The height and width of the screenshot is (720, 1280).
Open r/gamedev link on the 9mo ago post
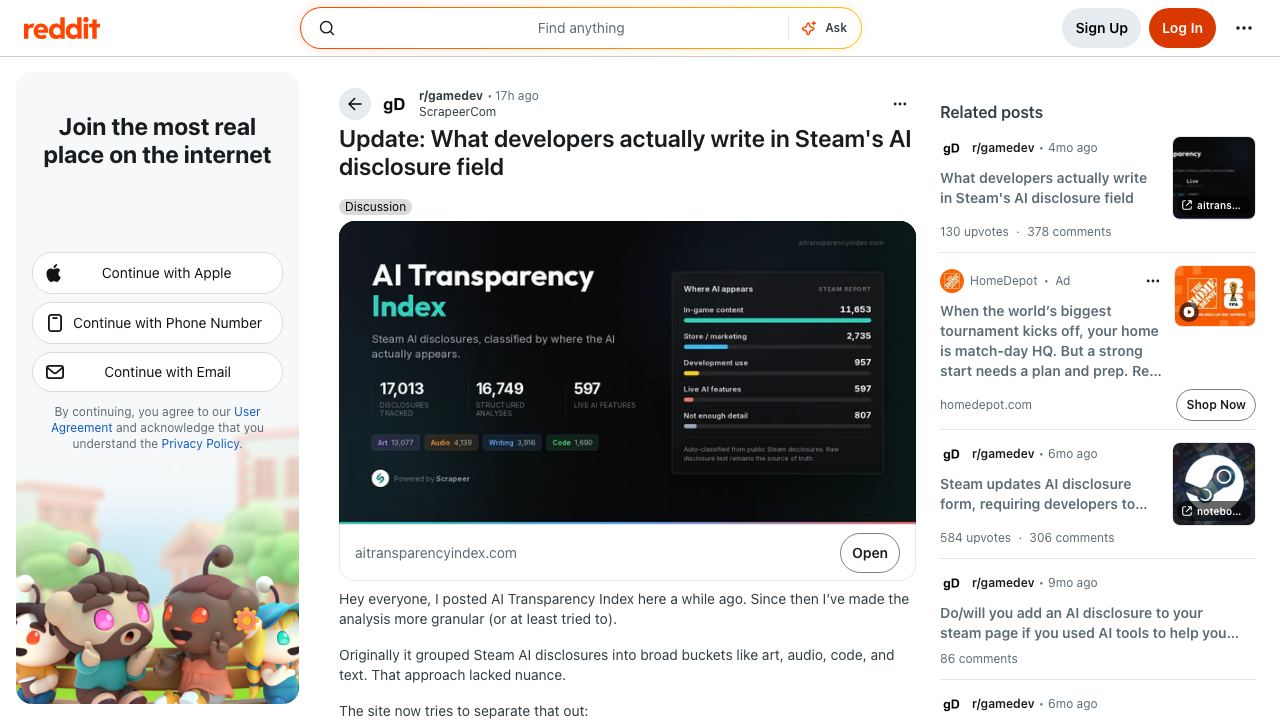point(1003,583)
